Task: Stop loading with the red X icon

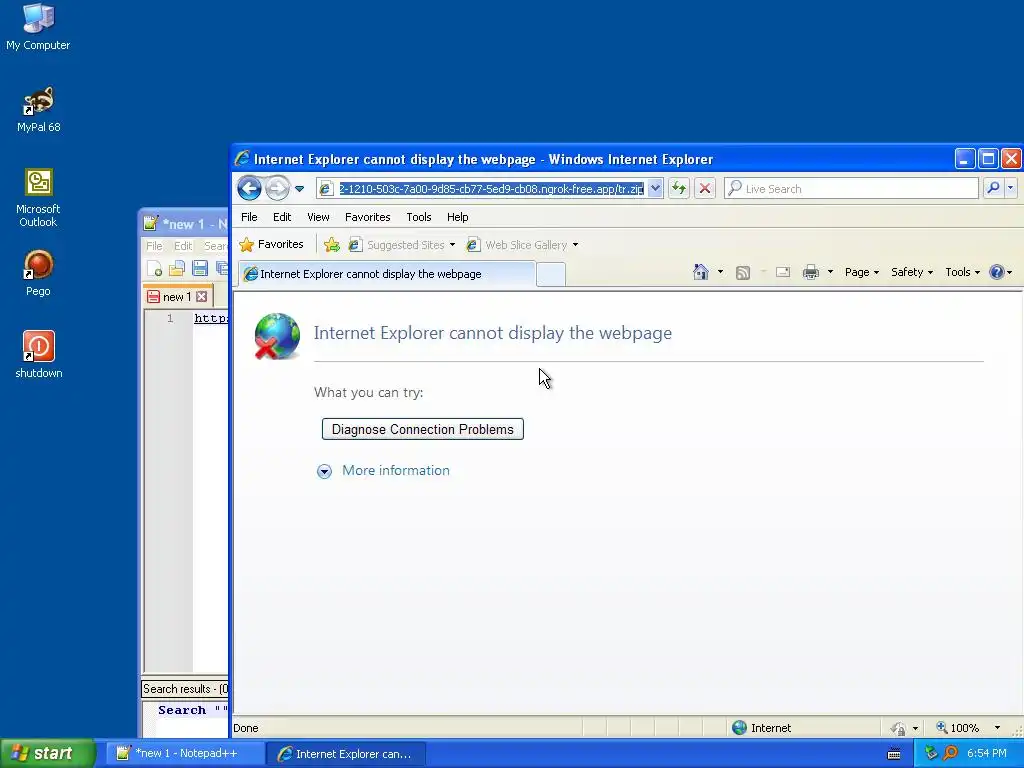Action: click(x=705, y=189)
